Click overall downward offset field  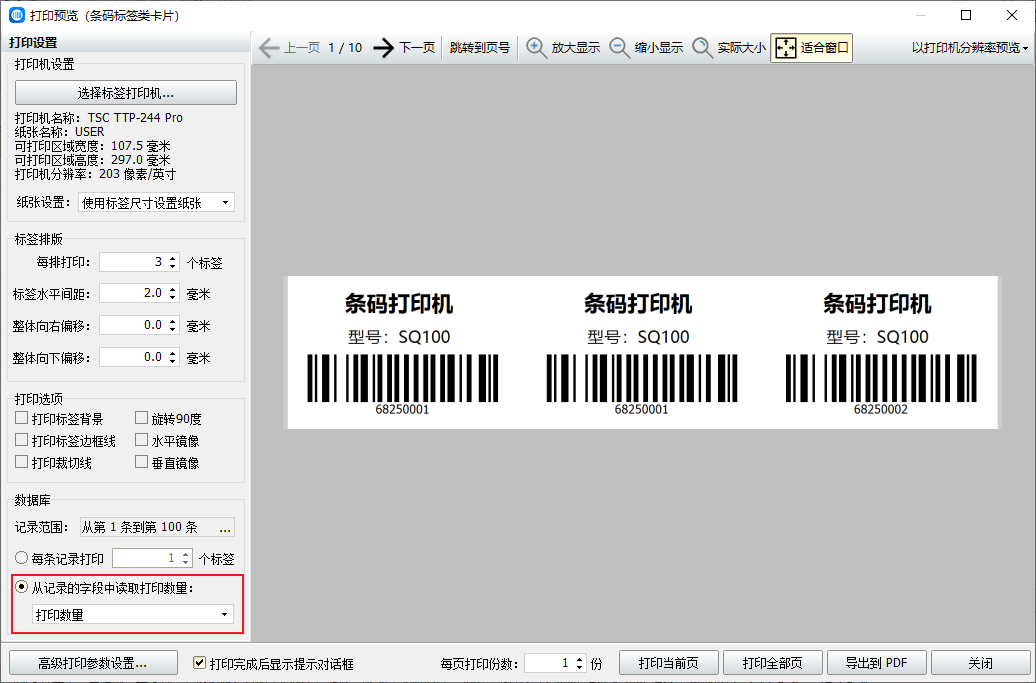tap(133, 357)
